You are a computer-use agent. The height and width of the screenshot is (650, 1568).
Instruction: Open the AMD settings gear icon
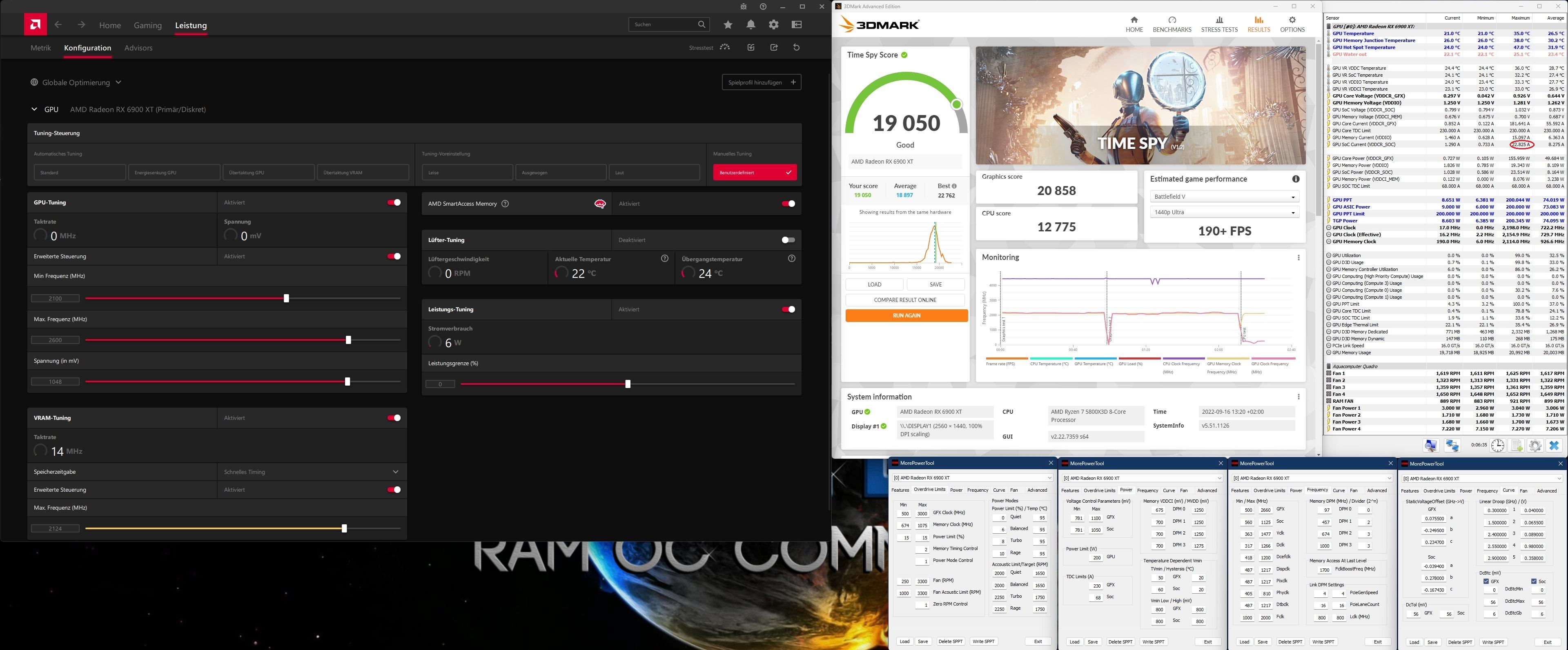coord(774,24)
